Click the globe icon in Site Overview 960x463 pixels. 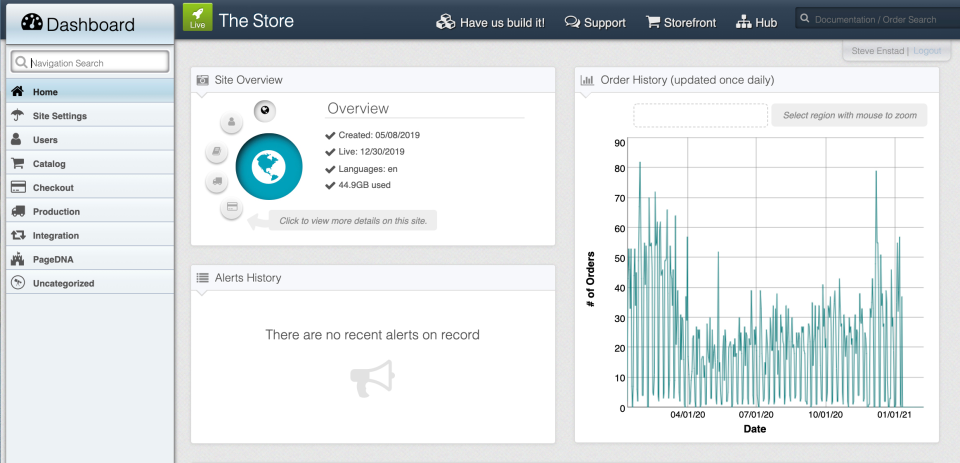tap(269, 166)
